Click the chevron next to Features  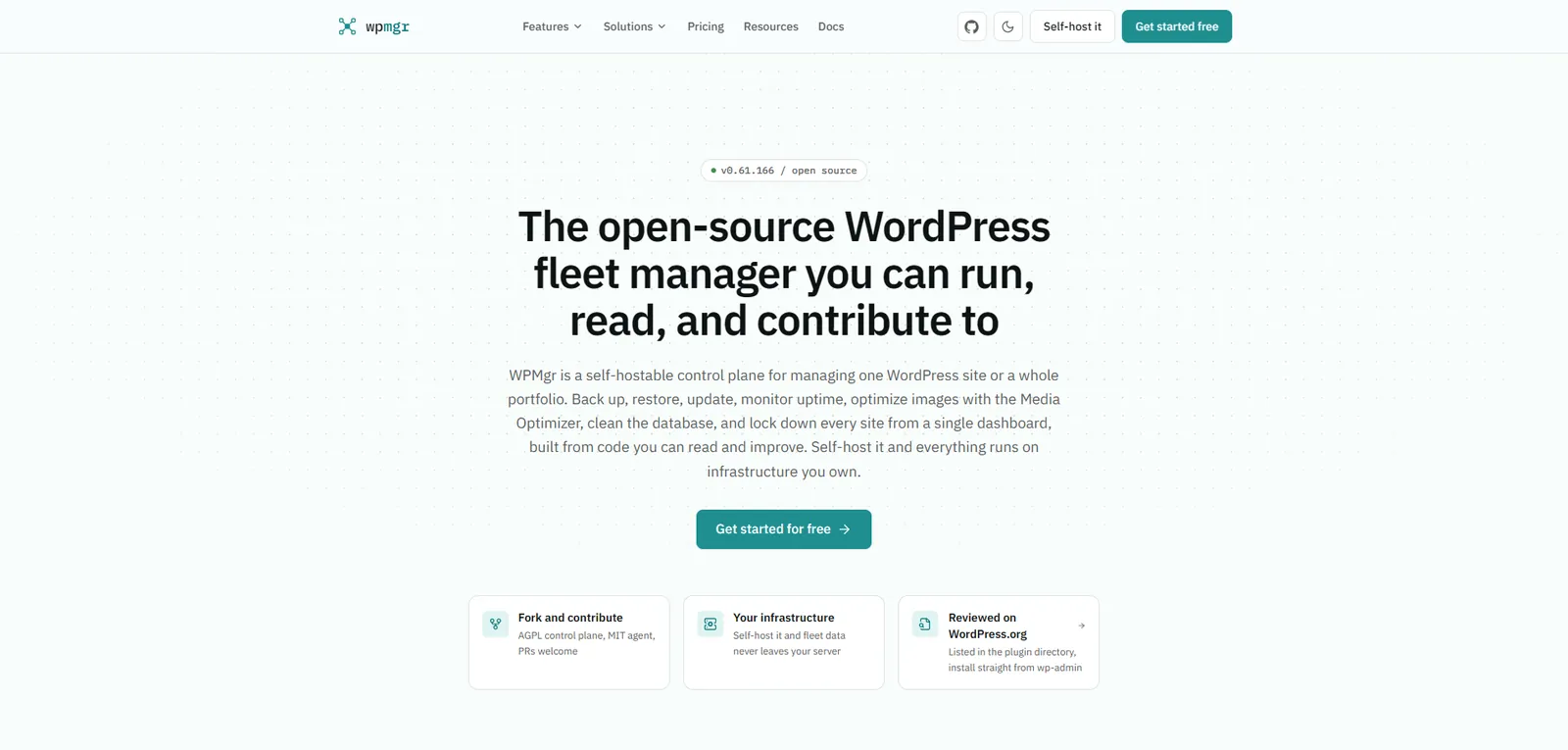(x=578, y=26)
